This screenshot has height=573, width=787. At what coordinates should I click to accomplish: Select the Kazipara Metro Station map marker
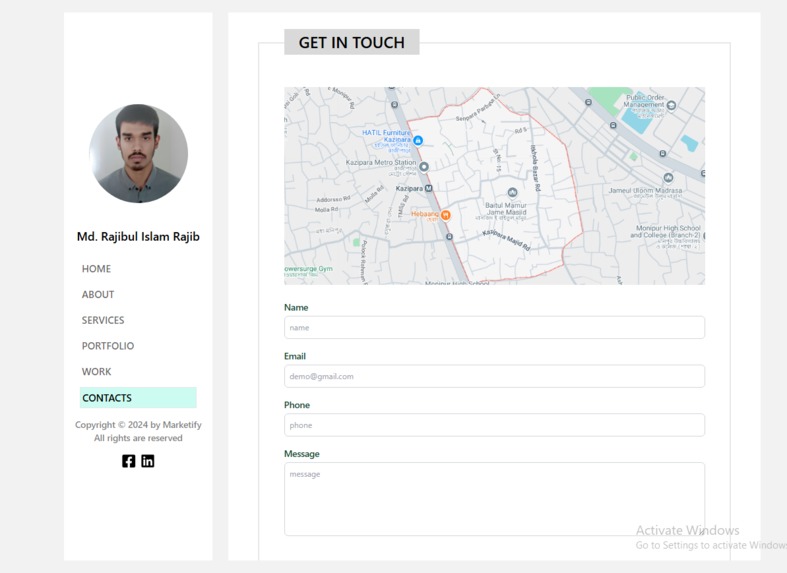[x=424, y=167]
